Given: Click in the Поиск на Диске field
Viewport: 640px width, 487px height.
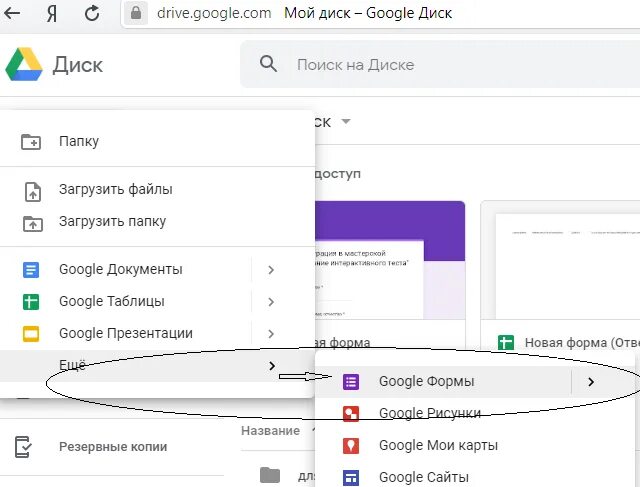Looking at the screenshot, I should 441,64.
